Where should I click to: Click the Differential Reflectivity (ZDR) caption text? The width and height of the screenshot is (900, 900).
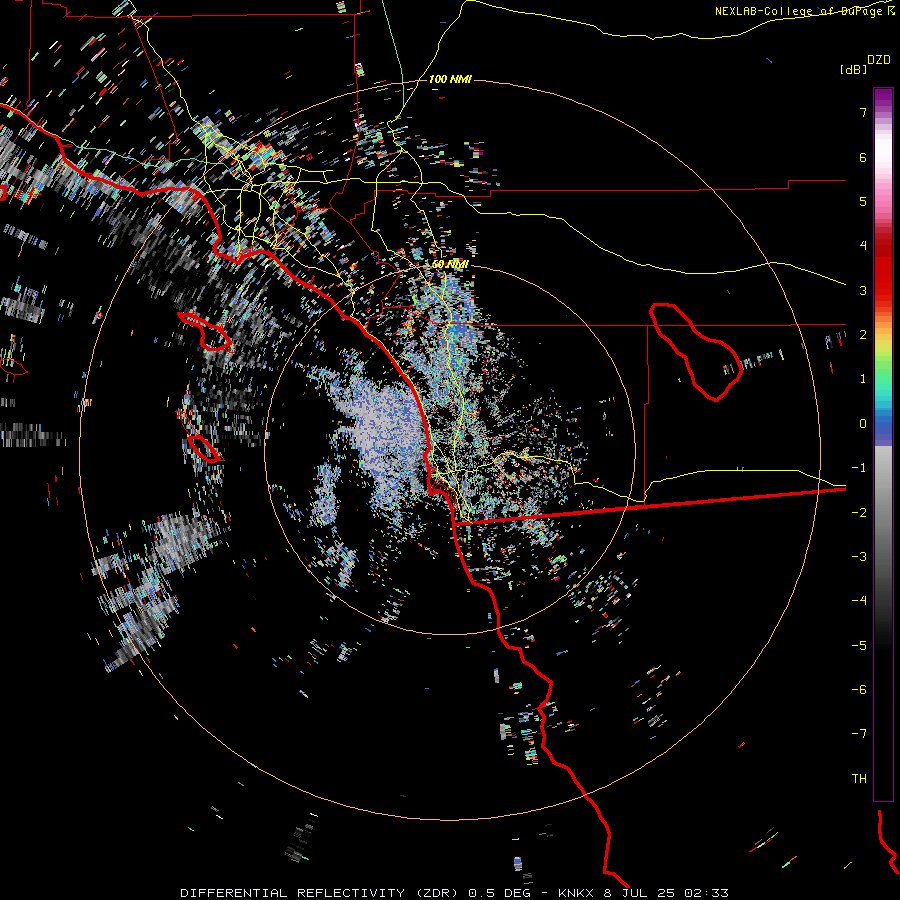(321, 893)
